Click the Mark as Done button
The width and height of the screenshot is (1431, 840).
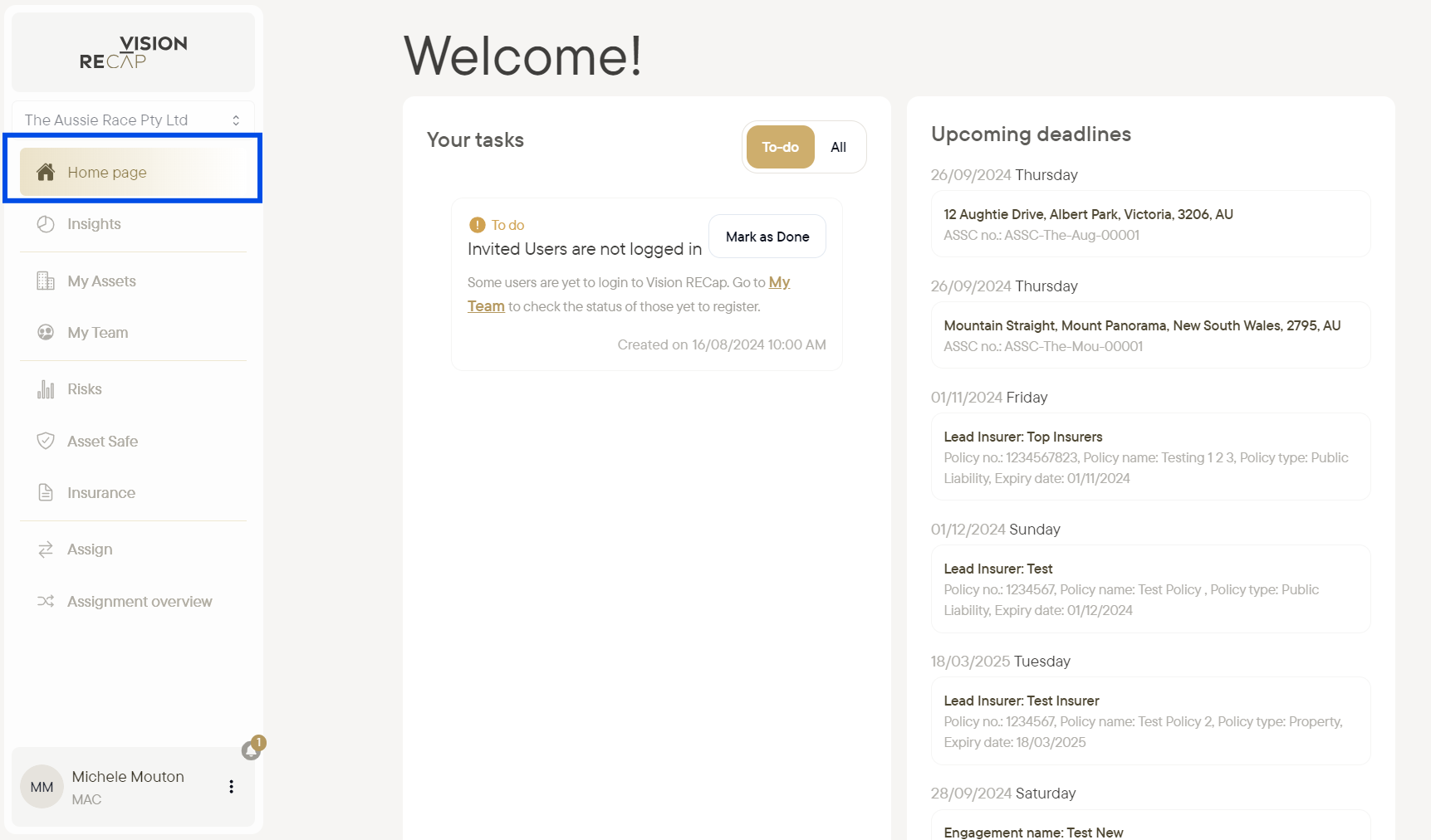pos(767,237)
